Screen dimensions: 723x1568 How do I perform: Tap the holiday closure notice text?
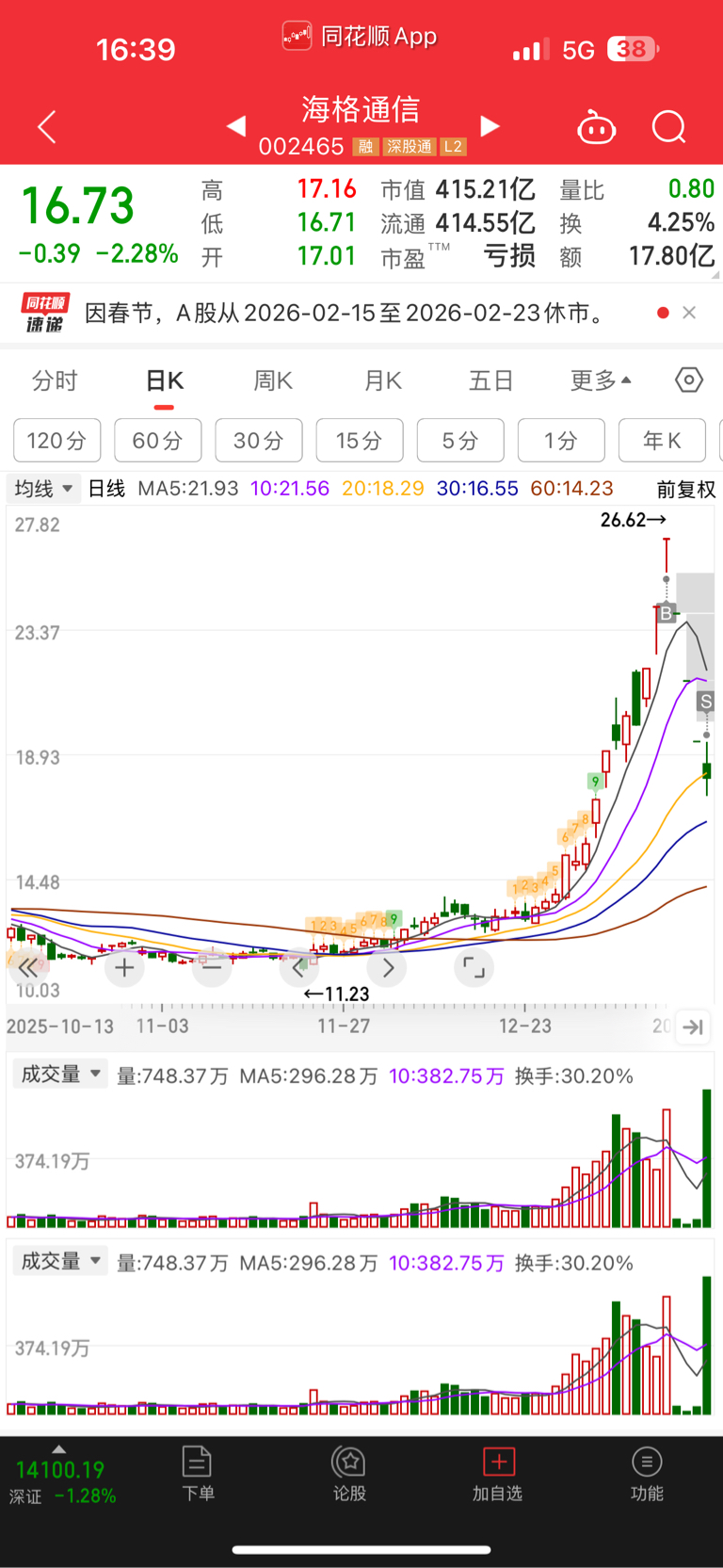pos(347,313)
